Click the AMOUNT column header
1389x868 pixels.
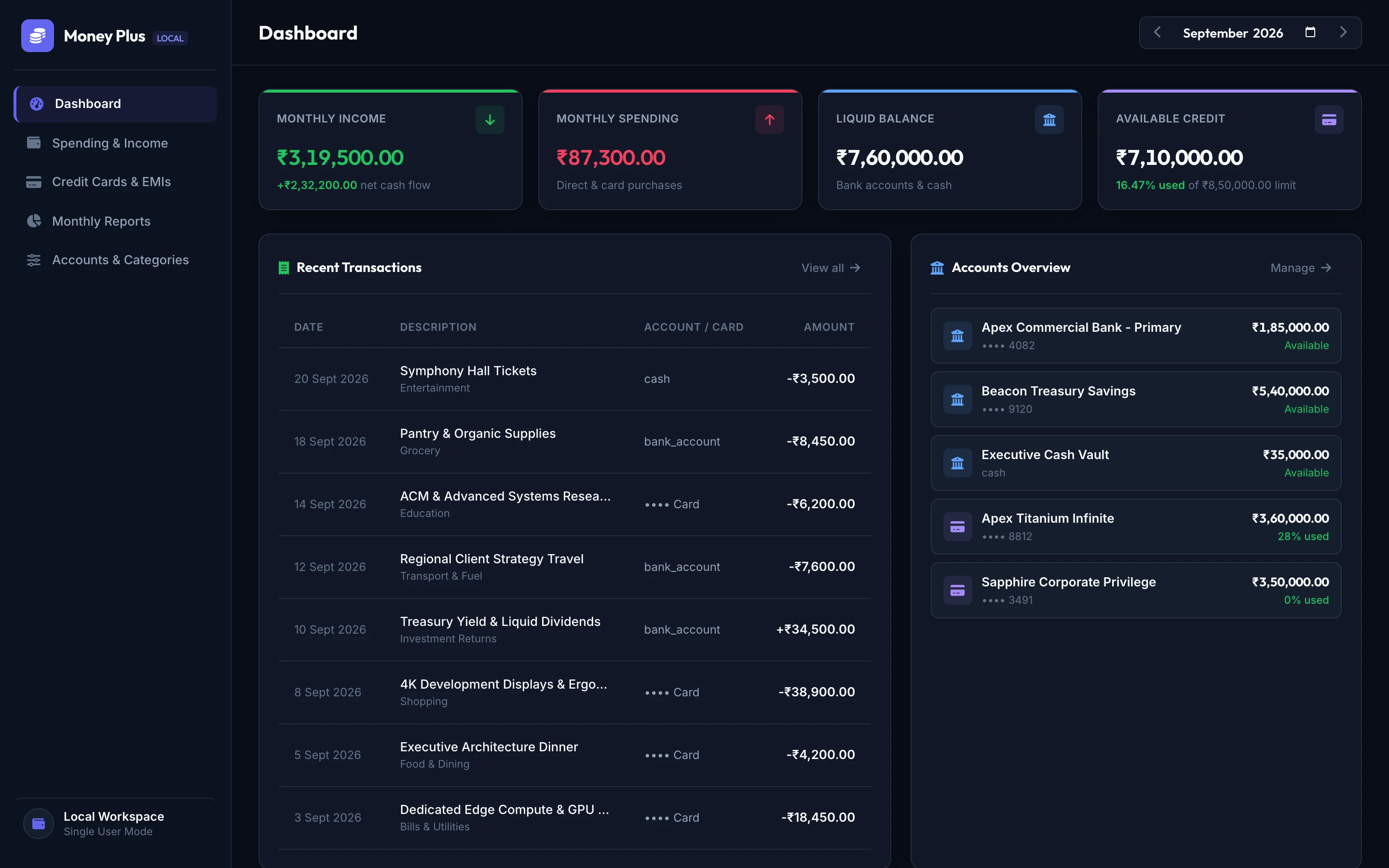pyautogui.click(x=830, y=327)
